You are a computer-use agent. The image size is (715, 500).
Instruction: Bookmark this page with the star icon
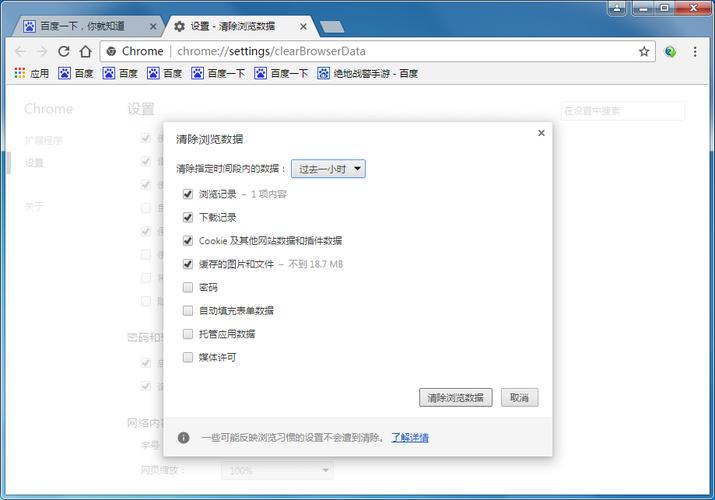point(644,52)
